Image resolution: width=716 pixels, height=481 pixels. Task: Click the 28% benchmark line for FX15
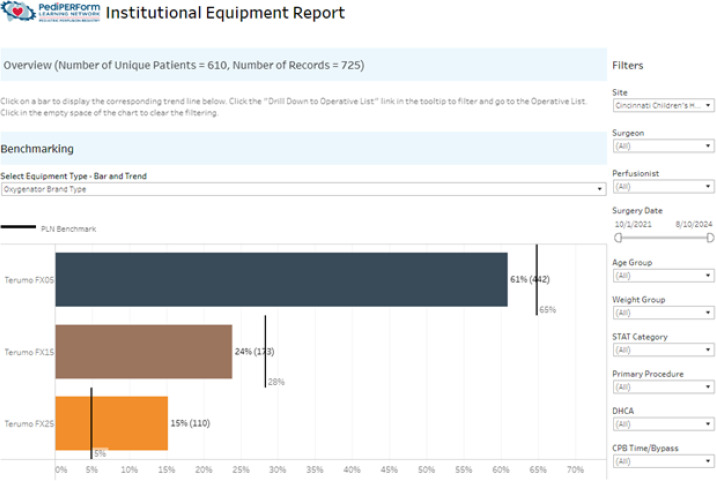pyautogui.click(x=265, y=351)
